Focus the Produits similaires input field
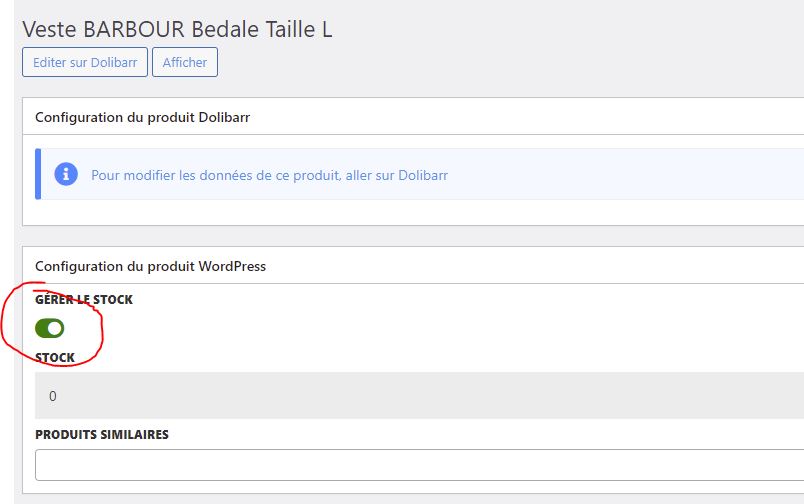 point(419,465)
